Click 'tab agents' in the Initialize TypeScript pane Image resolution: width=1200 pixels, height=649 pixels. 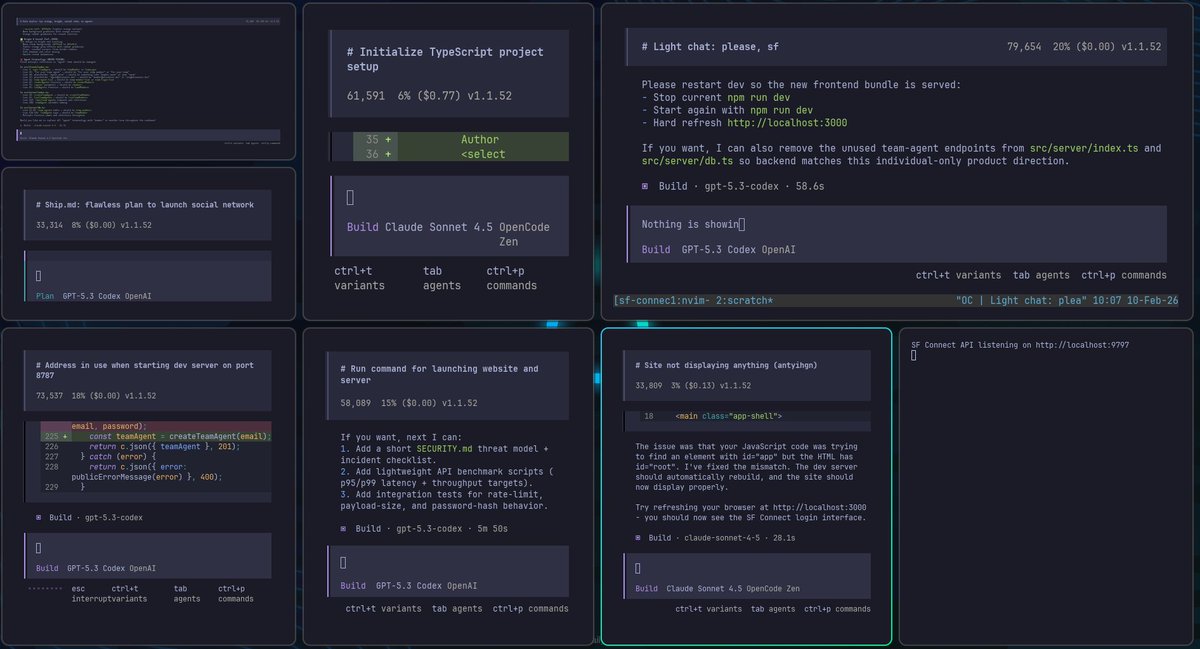442,278
